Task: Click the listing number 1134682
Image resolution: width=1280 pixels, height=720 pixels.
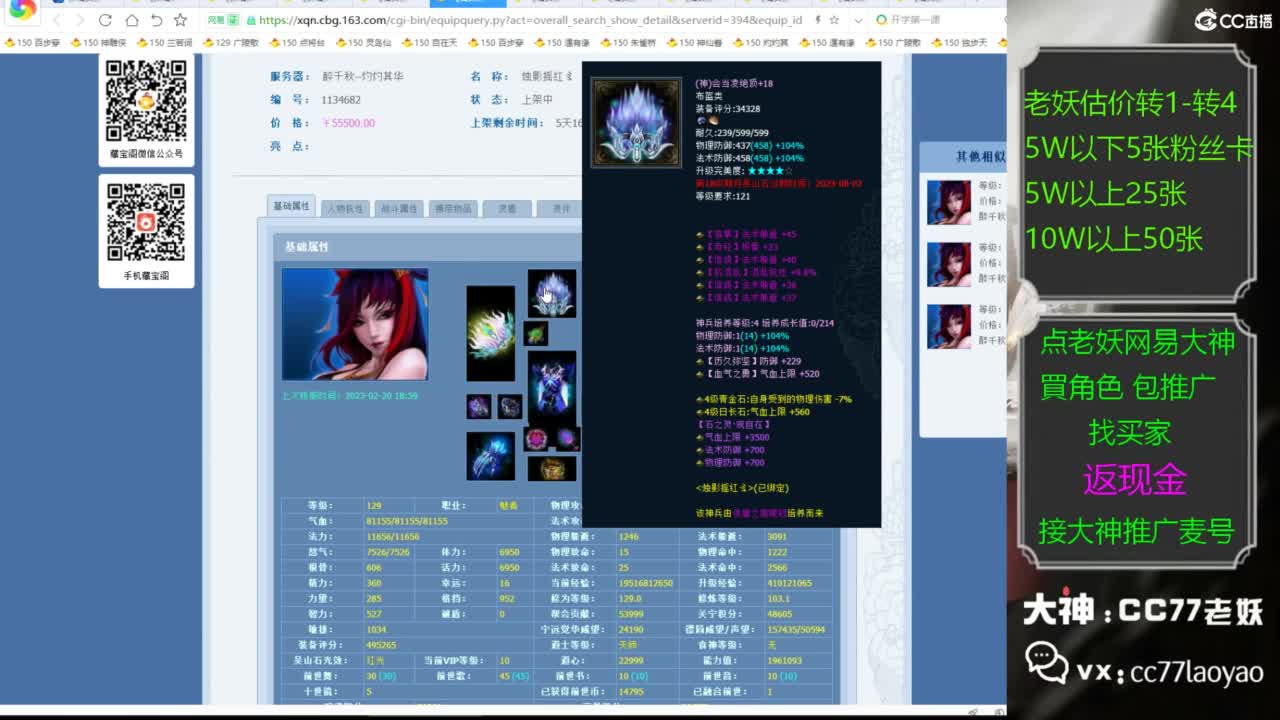Action: pos(341,100)
